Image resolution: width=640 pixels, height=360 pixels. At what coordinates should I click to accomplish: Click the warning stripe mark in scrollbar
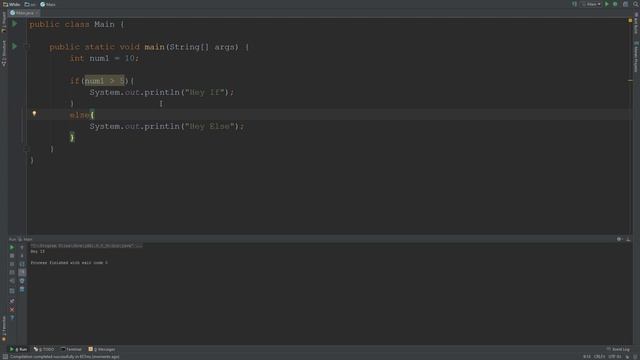pos(630,81)
